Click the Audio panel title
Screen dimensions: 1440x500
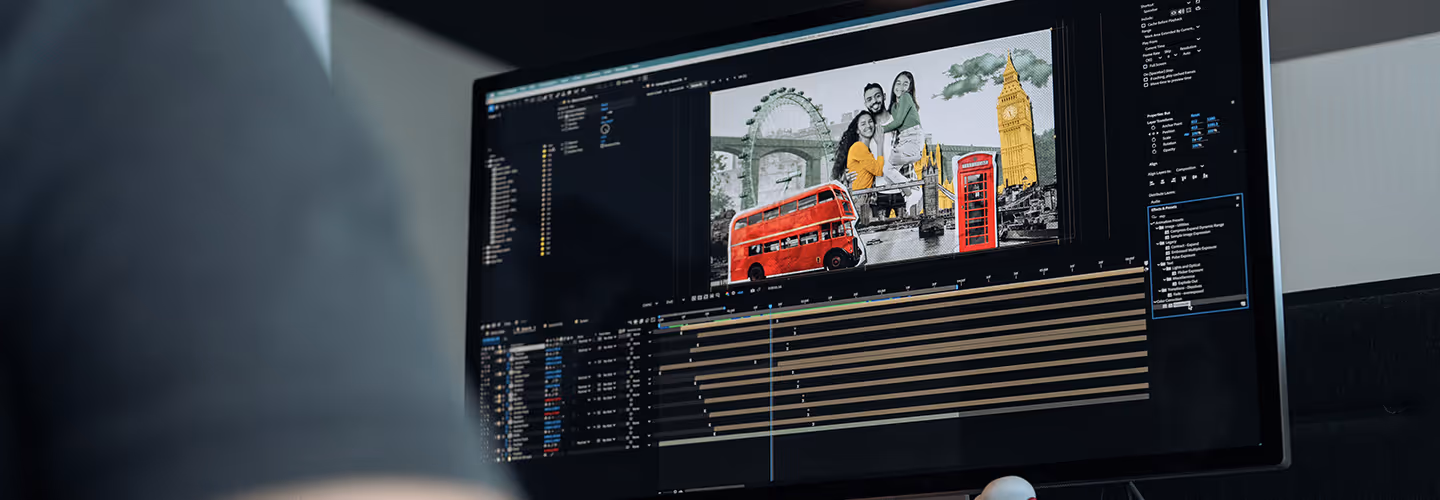point(1155,203)
